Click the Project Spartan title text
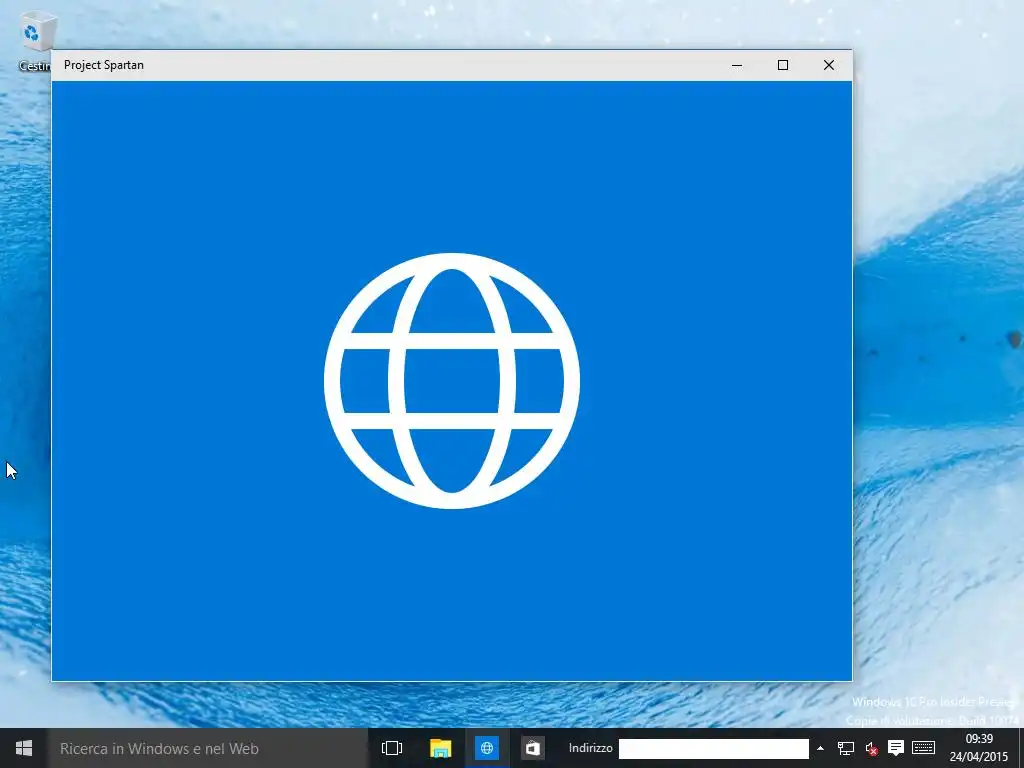 click(x=104, y=65)
